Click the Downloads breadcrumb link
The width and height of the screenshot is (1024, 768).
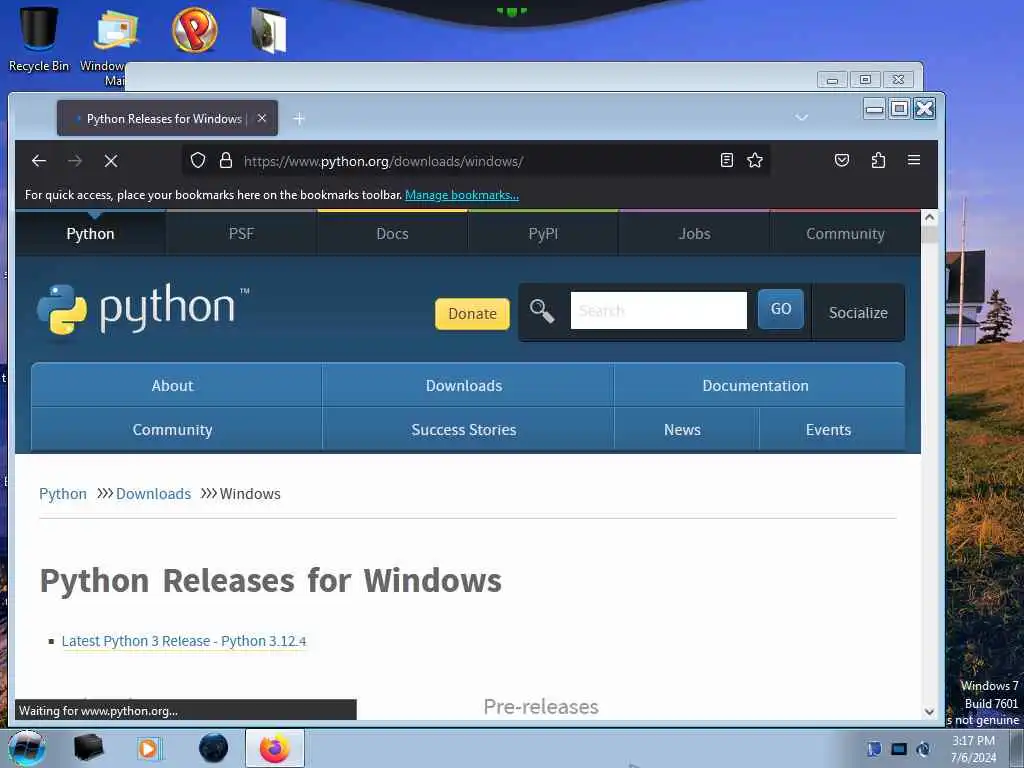[x=153, y=494]
